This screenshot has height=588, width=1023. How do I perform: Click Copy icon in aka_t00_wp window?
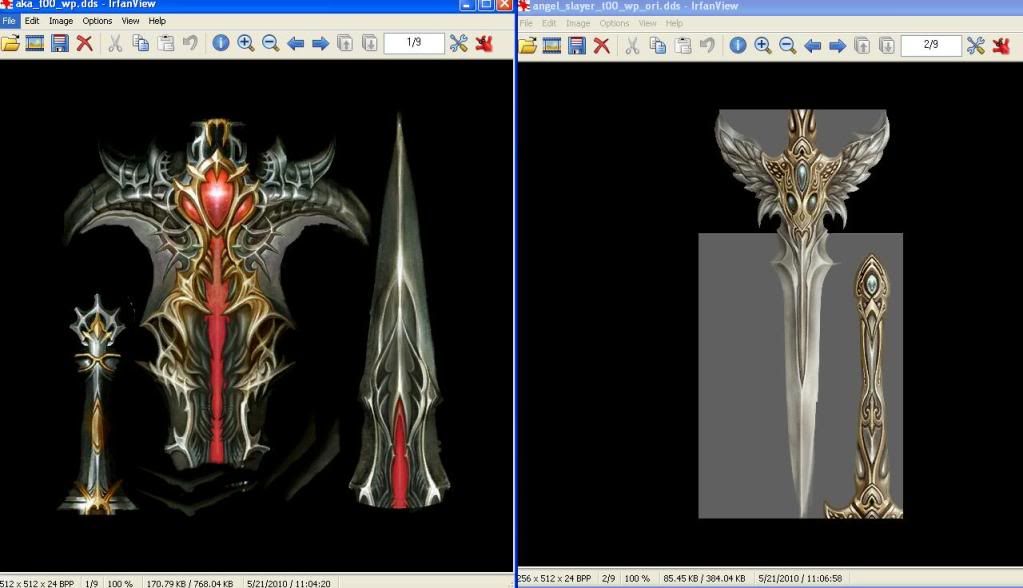coord(141,43)
